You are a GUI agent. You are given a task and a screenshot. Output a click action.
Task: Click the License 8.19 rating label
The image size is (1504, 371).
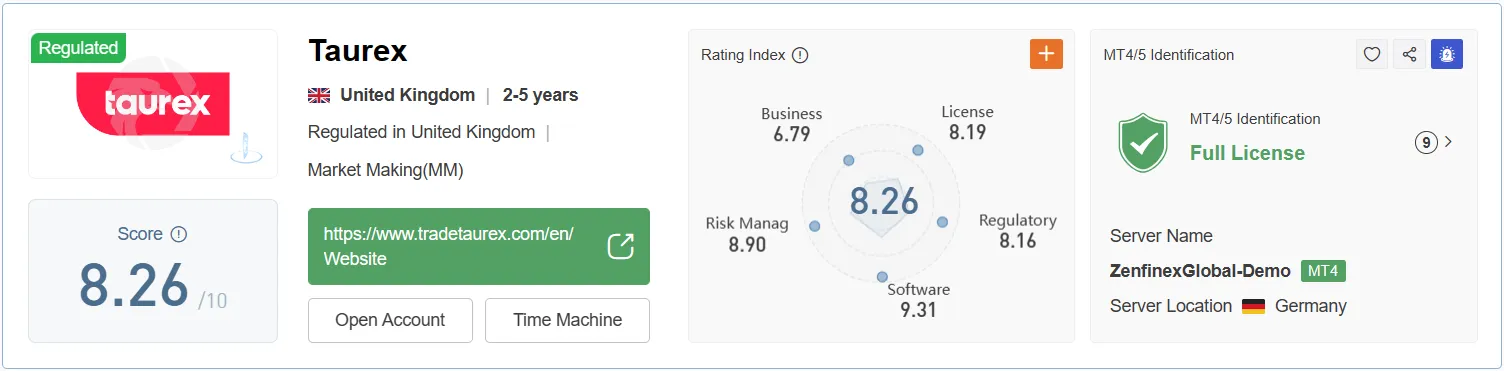point(967,122)
